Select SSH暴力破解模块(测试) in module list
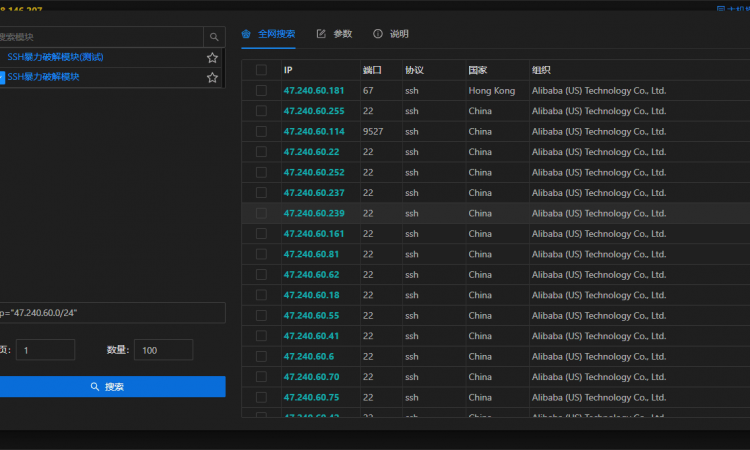The image size is (750, 450). [x=55, y=57]
